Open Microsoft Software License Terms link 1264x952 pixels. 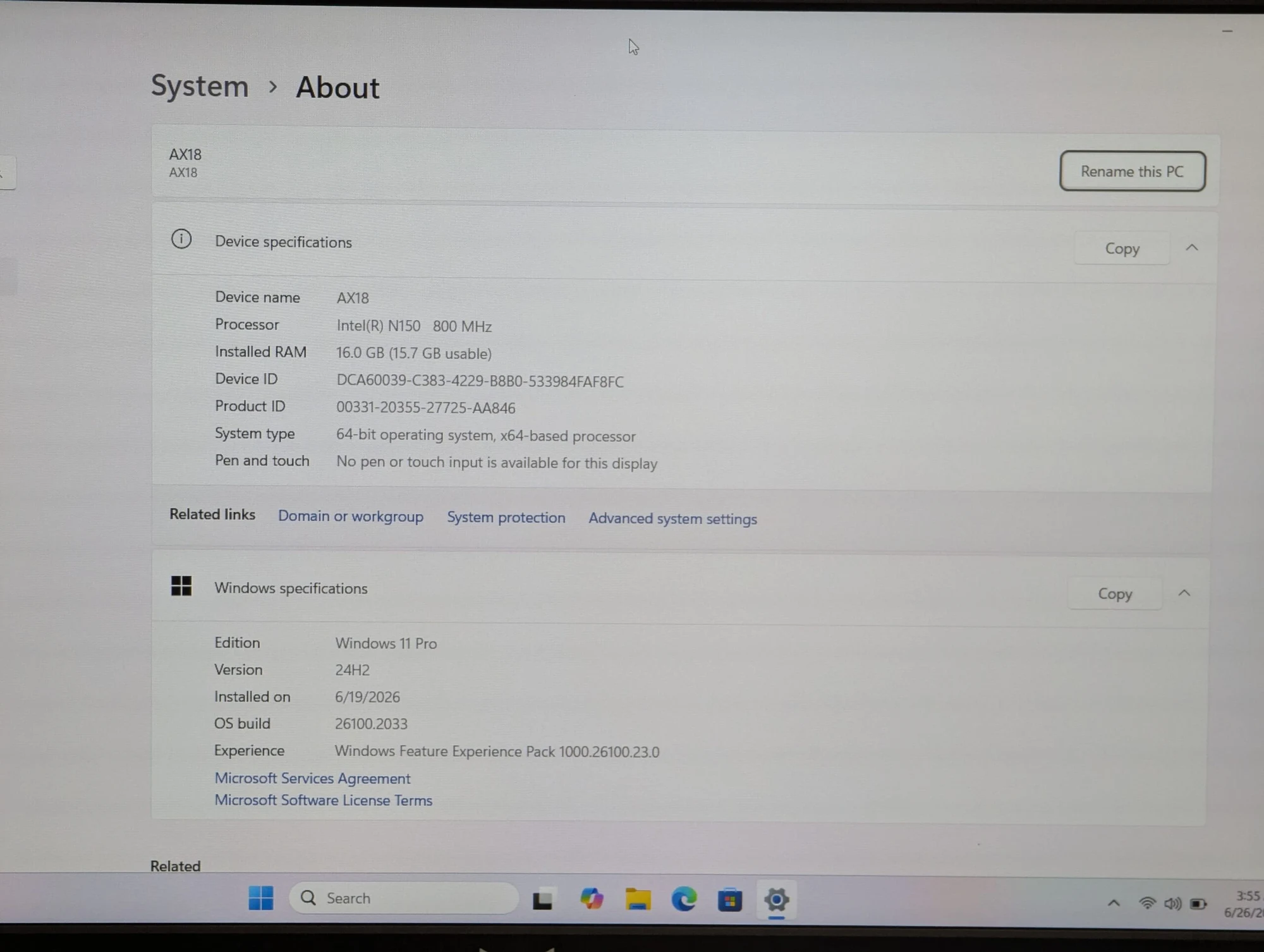click(x=323, y=800)
